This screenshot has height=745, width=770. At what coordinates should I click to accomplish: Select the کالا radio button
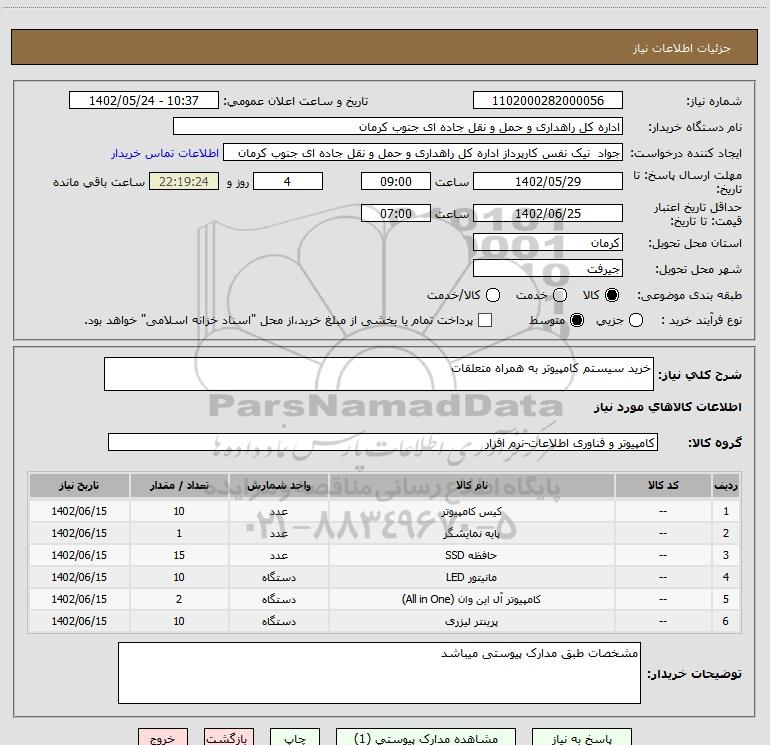coord(612,295)
